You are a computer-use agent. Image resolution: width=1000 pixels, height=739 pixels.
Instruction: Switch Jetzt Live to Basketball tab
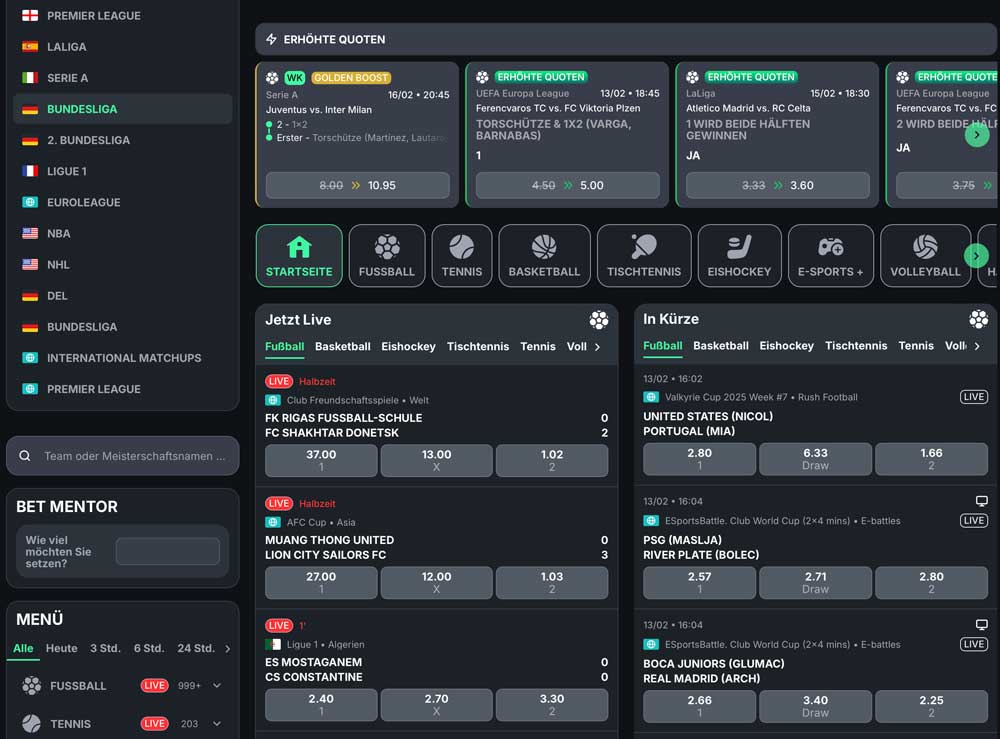342,346
